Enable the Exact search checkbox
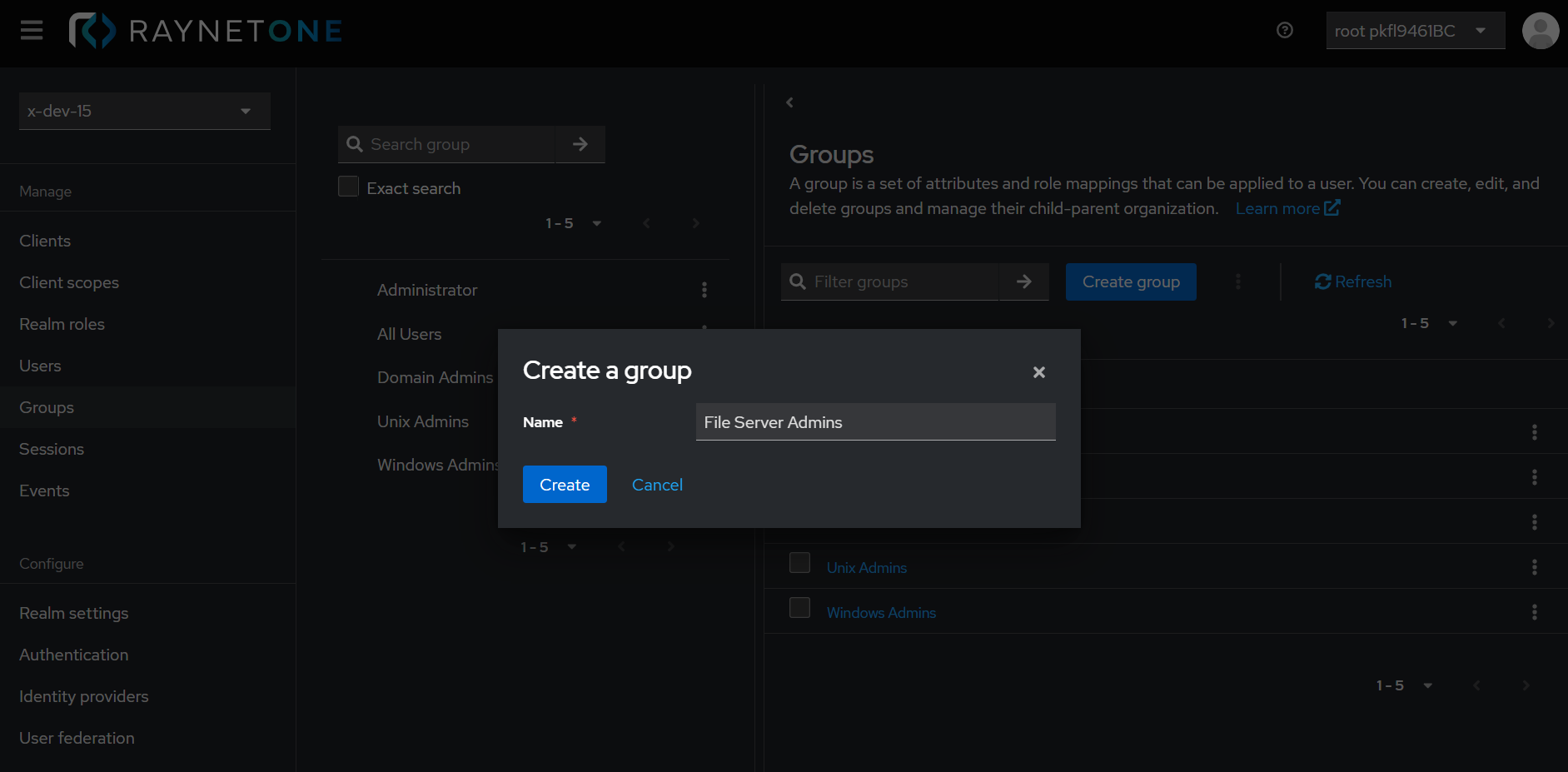The width and height of the screenshot is (1568, 772). pyautogui.click(x=348, y=187)
